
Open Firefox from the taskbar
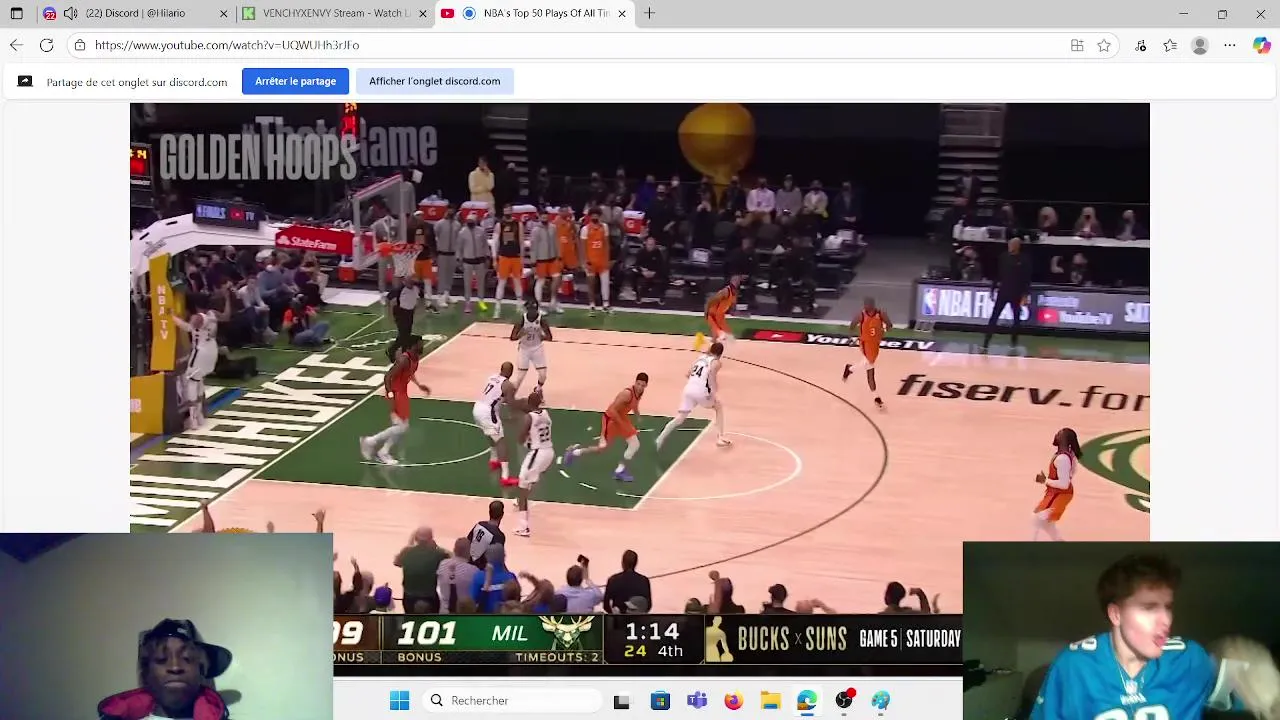click(x=733, y=701)
